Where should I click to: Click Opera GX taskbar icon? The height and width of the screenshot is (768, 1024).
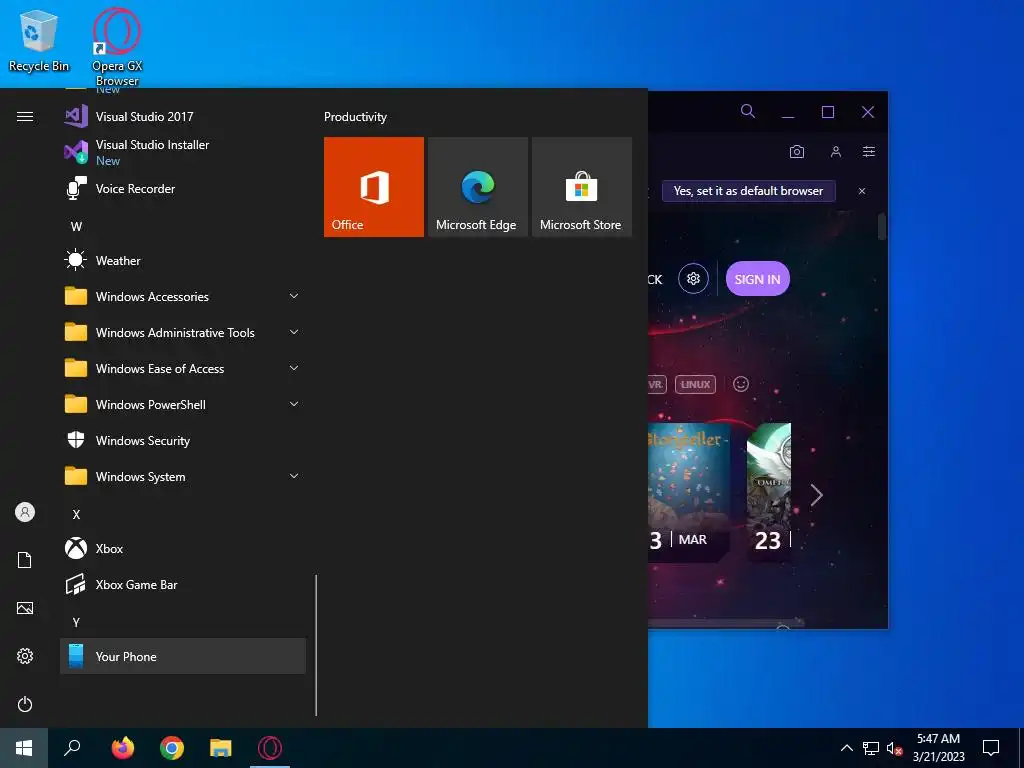click(x=270, y=748)
